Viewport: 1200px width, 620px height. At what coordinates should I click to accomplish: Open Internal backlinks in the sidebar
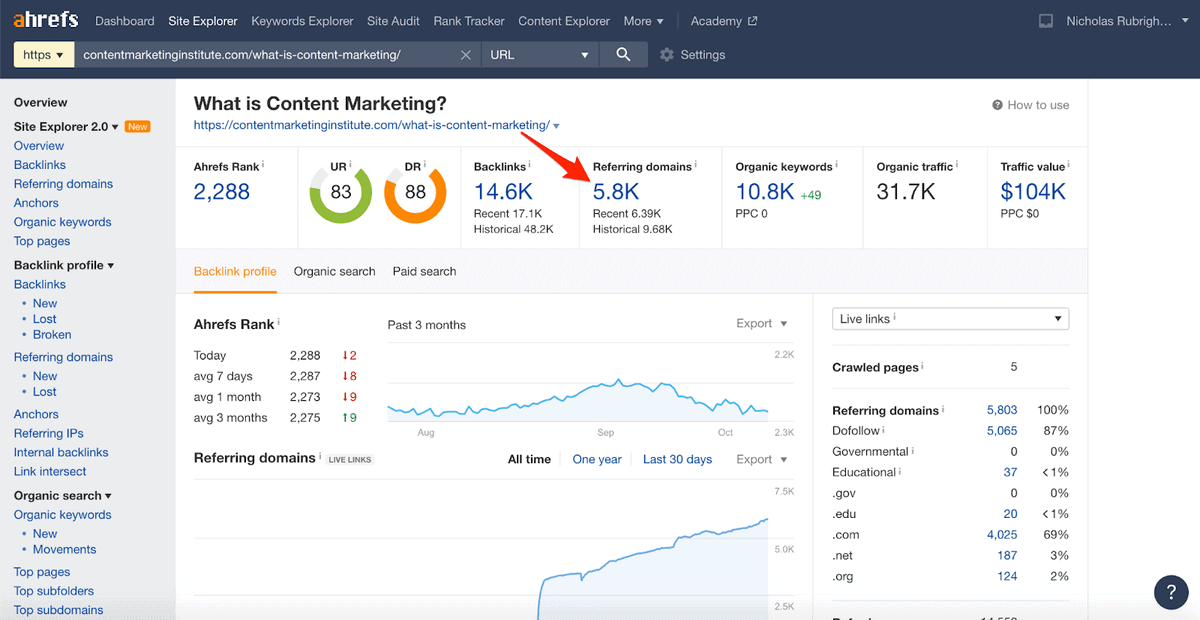click(x=61, y=453)
